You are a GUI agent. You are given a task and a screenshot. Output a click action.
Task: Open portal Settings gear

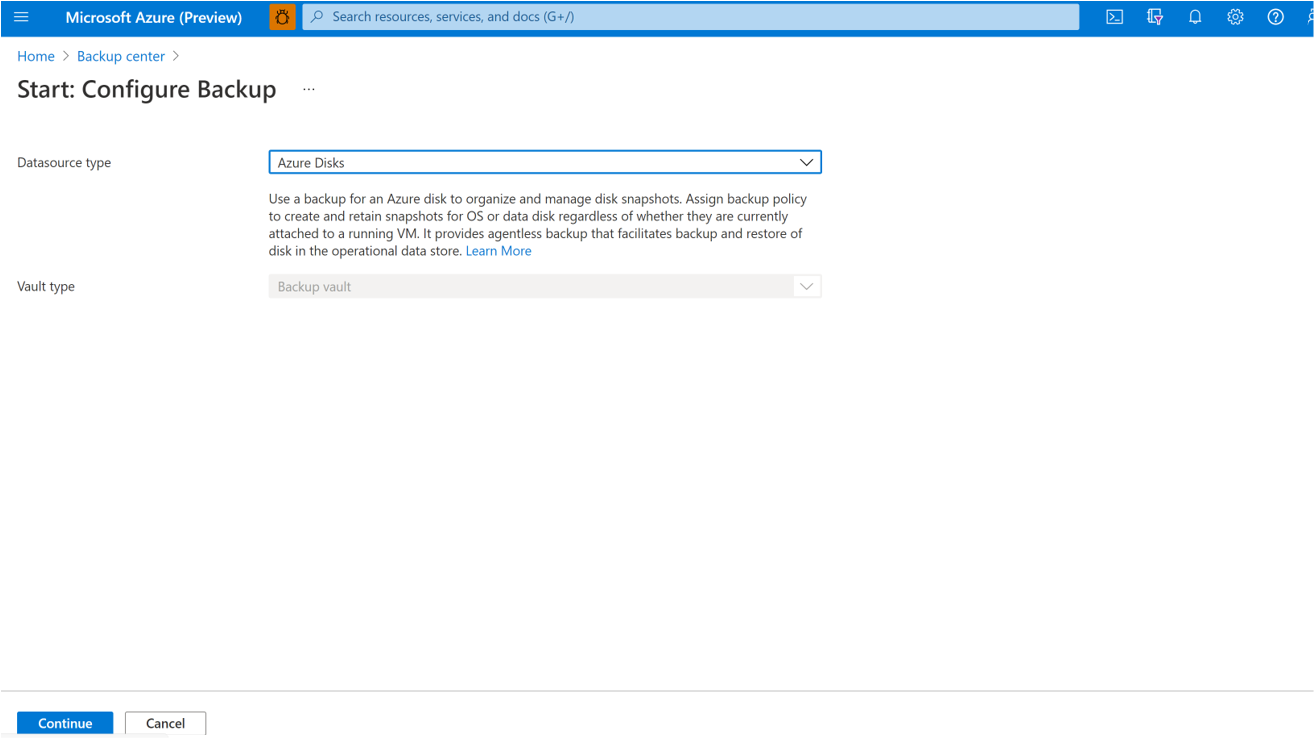(x=1235, y=17)
